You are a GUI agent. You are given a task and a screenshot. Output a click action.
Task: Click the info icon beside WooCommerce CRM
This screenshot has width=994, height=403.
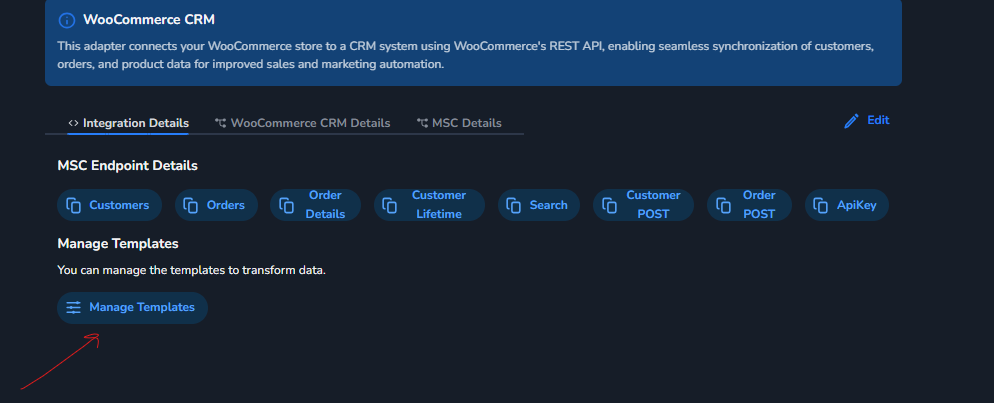pyautogui.click(x=67, y=20)
